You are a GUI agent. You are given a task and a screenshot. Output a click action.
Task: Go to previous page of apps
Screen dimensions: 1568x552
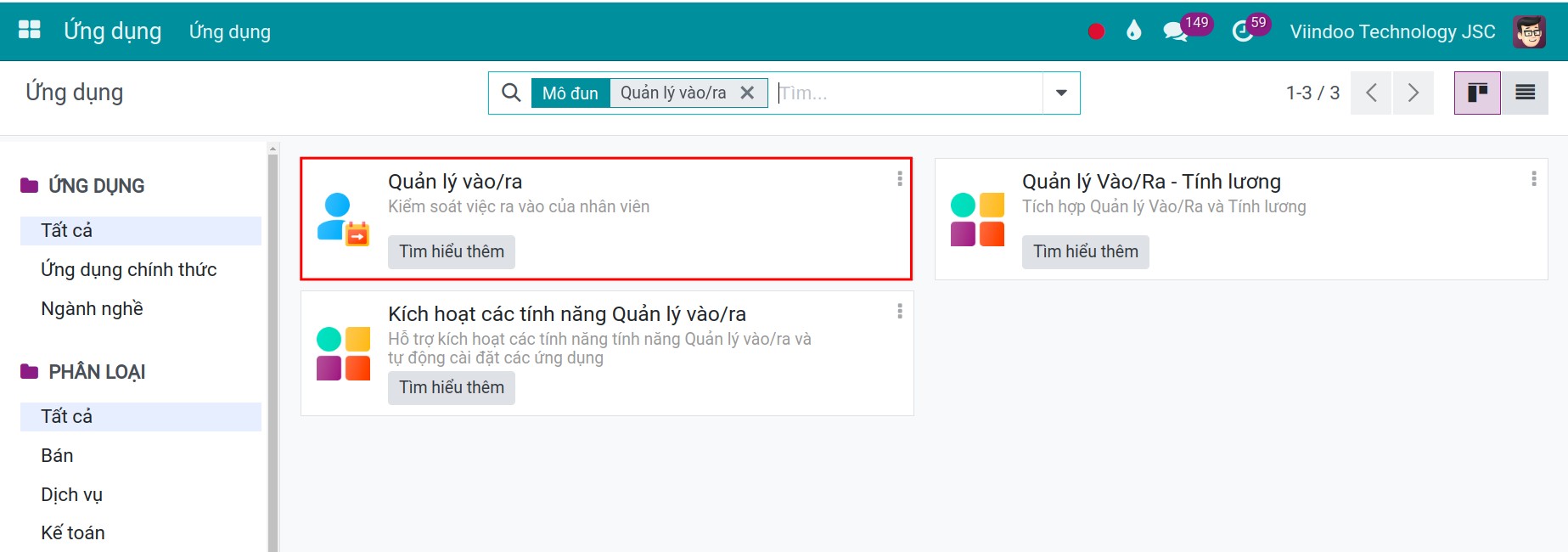click(1371, 93)
